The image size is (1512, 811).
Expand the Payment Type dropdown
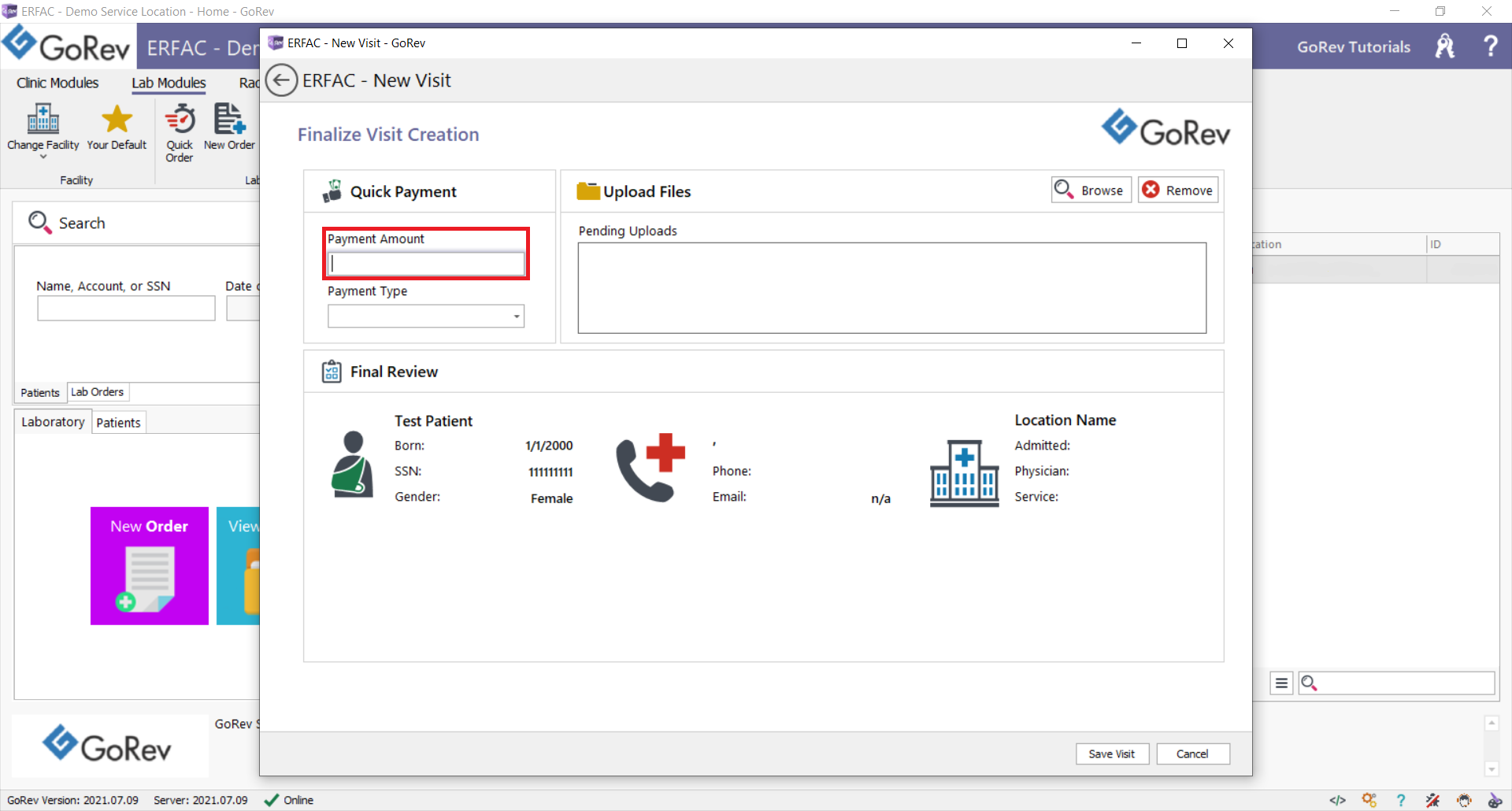pyautogui.click(x=517, y=317)
